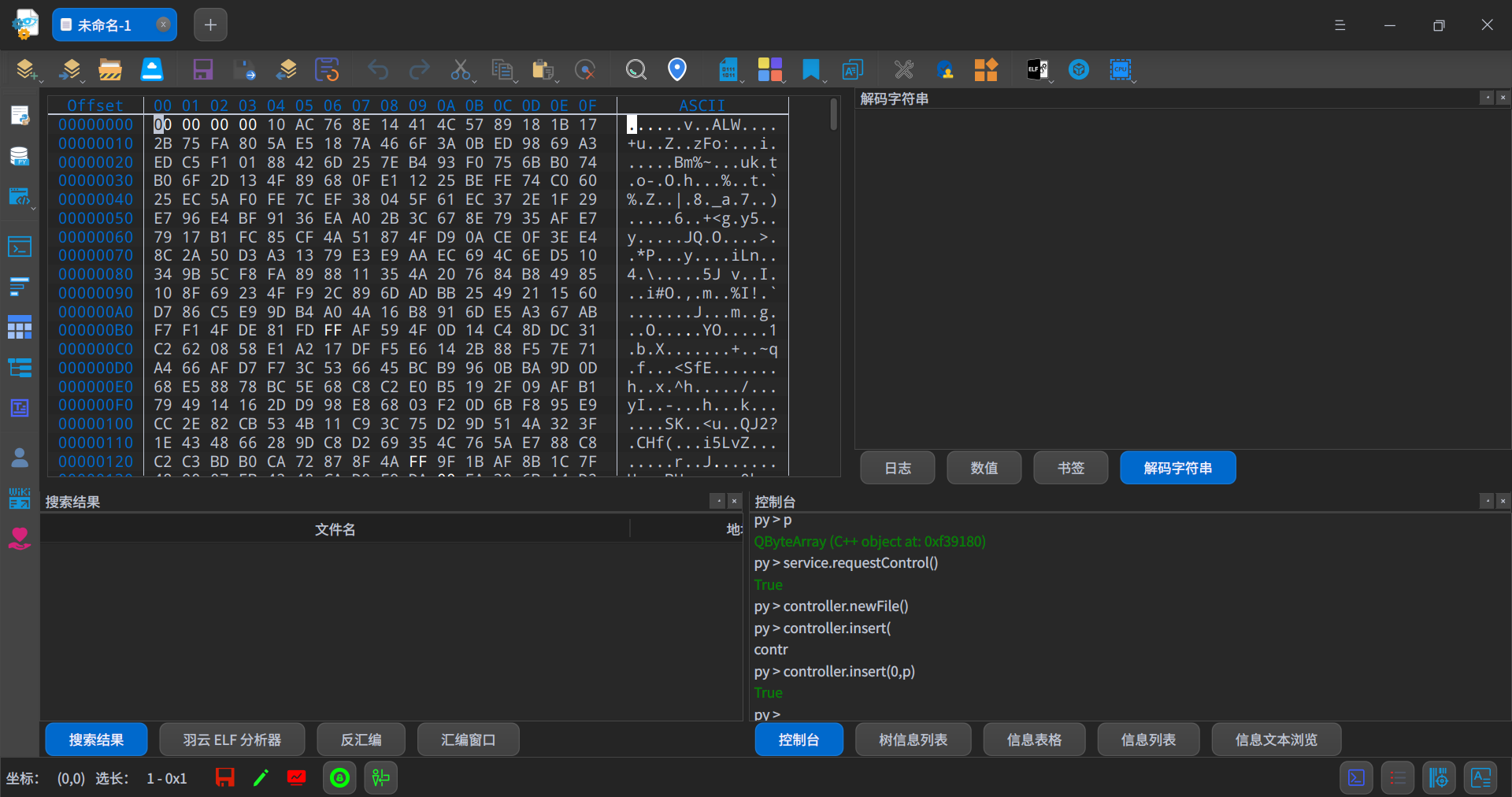This screenshot has height=797, width=1512.
Task: Switch to the 书签 tab
Action: click(1070, 468)
